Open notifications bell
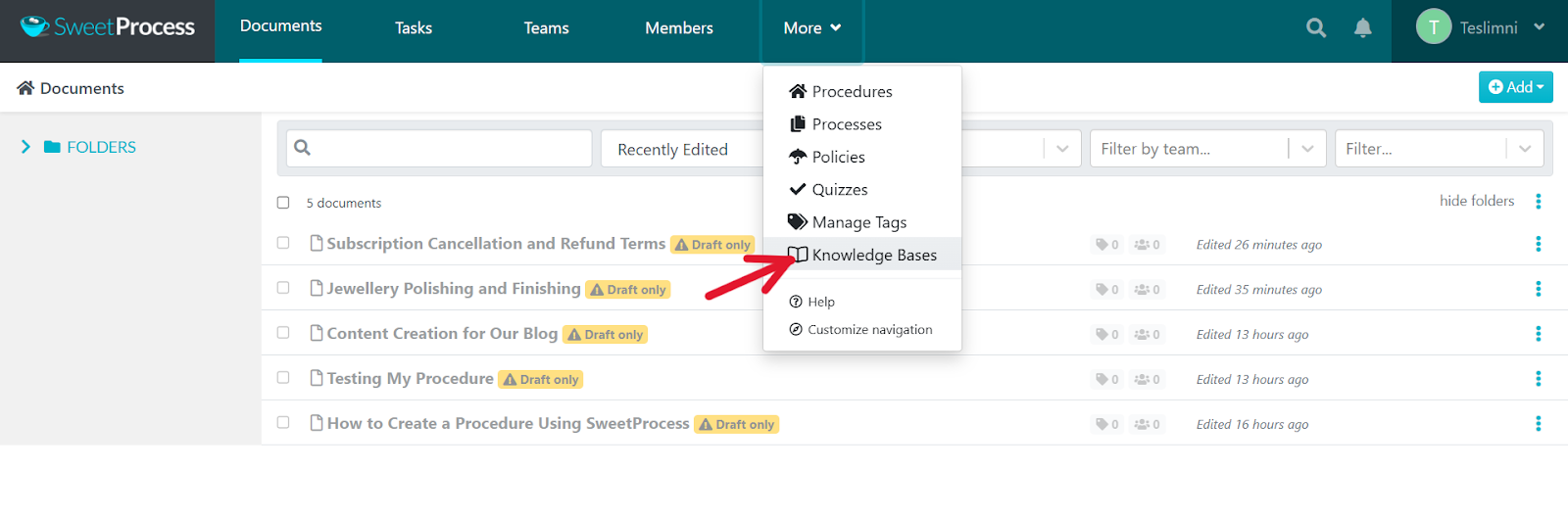Image resolution: width=1568 pixels, height=517 pixels. 1363,28
